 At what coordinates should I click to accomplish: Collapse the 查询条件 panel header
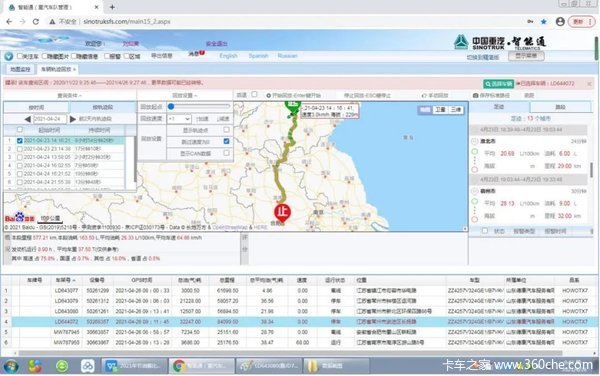coord(70,95)
